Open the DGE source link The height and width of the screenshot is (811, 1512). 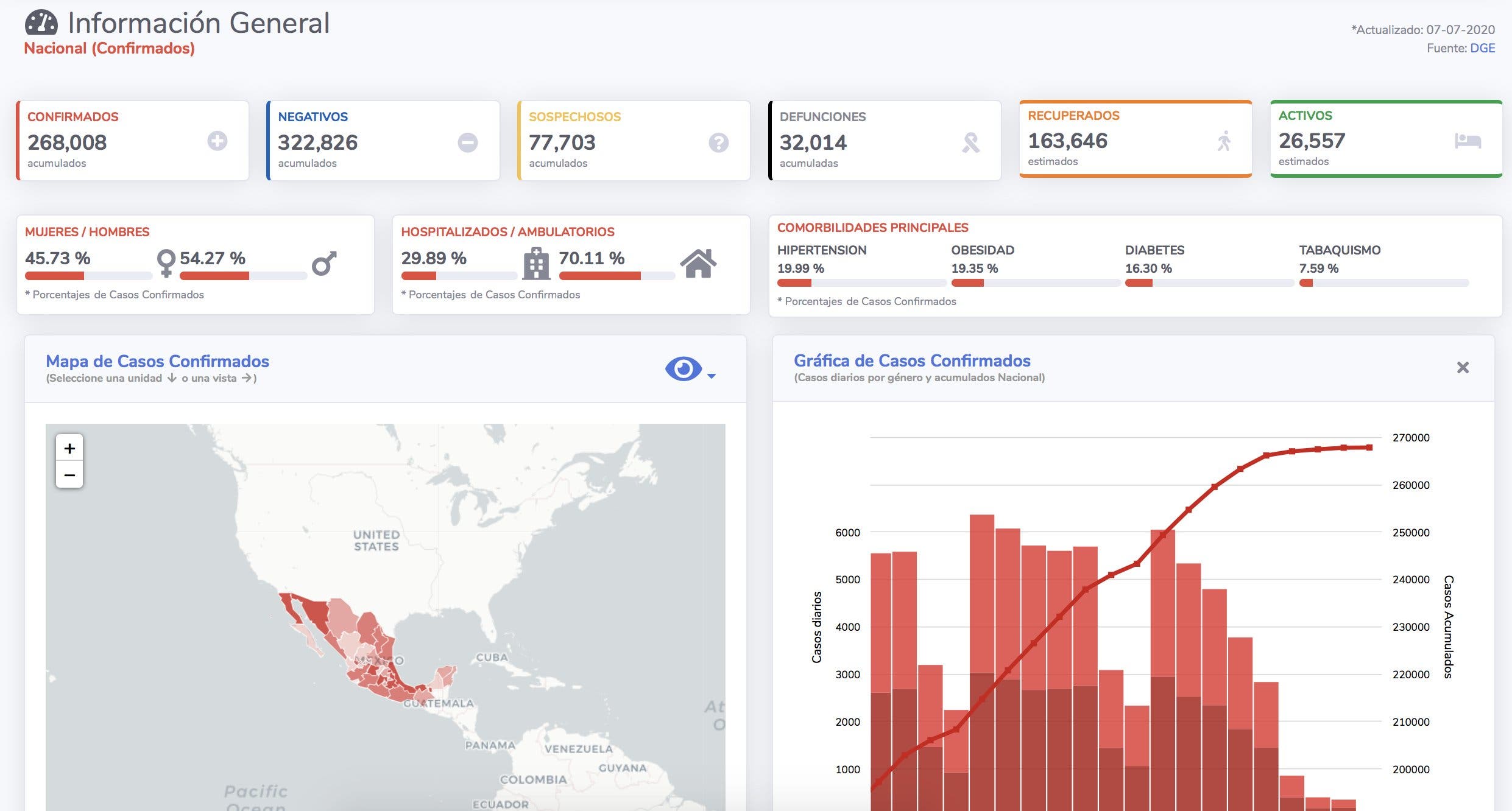pos(1482,48)
